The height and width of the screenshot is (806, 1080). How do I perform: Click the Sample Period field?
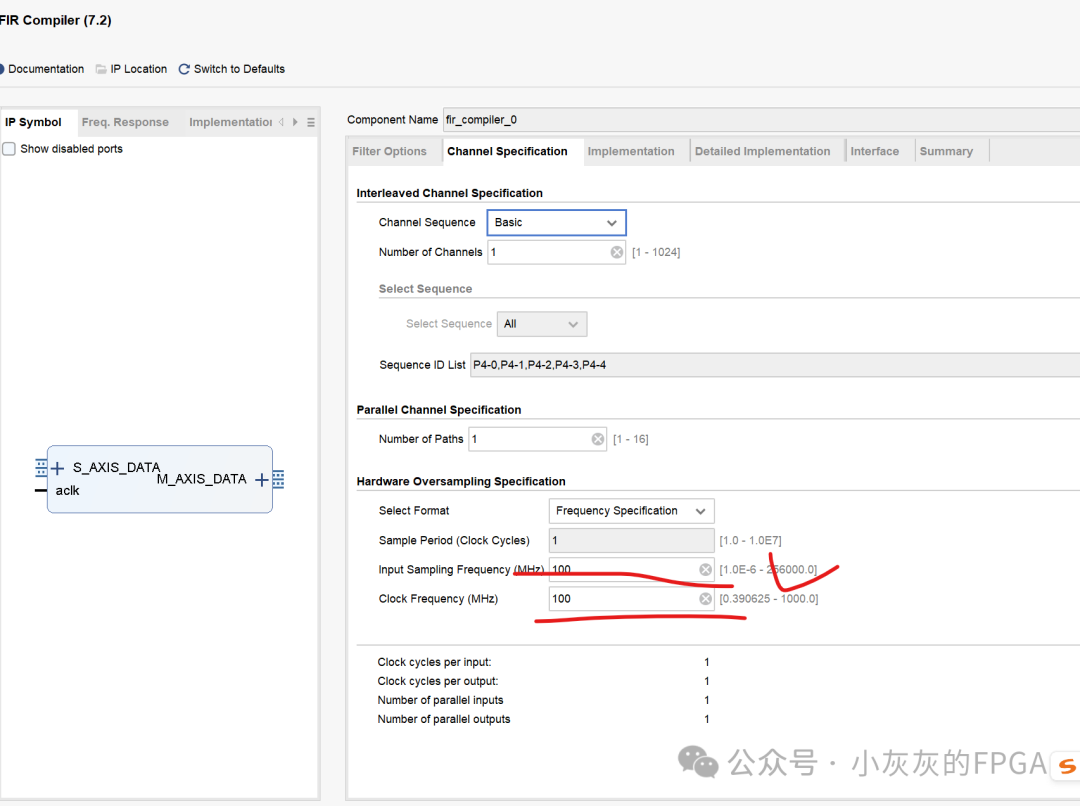tap(631, 541)
